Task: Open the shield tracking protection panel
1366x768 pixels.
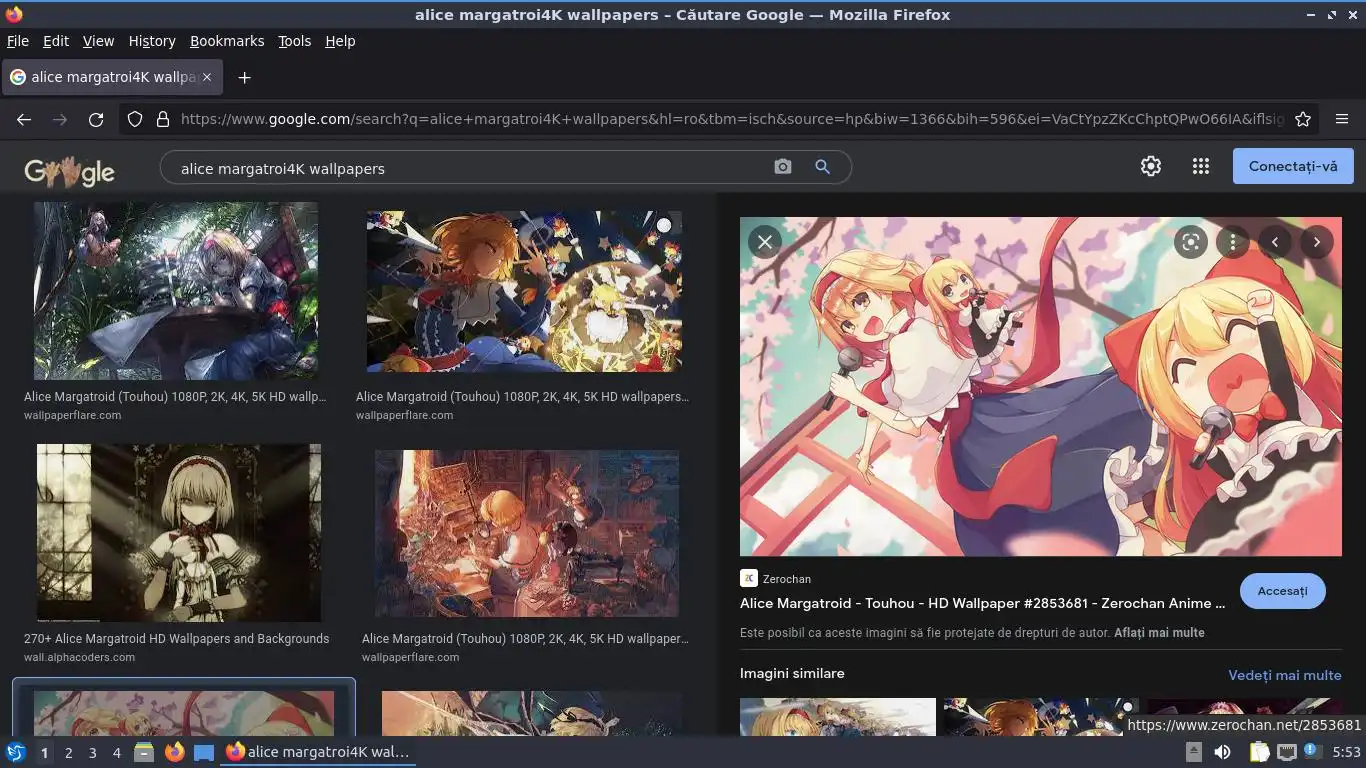Action: tap(135, 119)
